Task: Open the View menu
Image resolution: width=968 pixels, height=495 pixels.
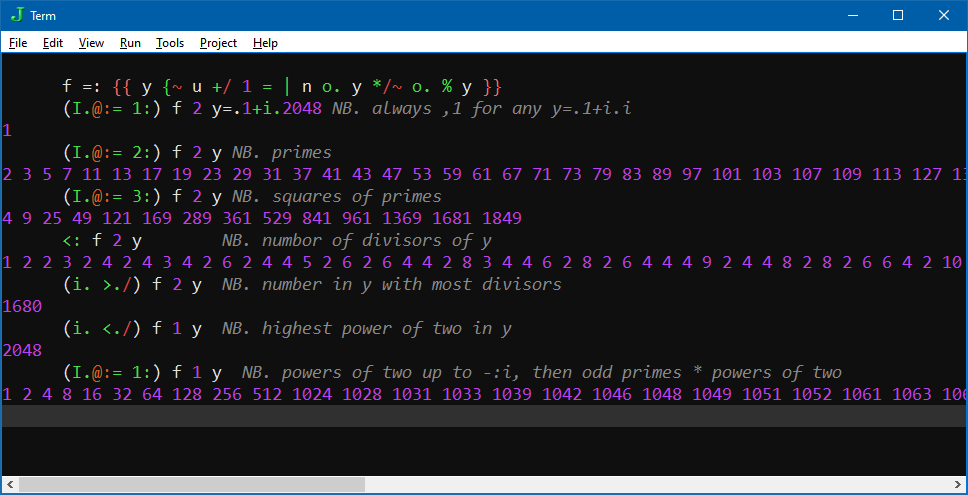Action: tap(91, 43)
